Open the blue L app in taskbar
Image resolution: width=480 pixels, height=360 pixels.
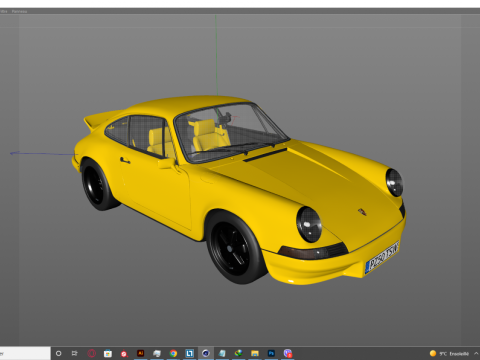coord(189,353)
